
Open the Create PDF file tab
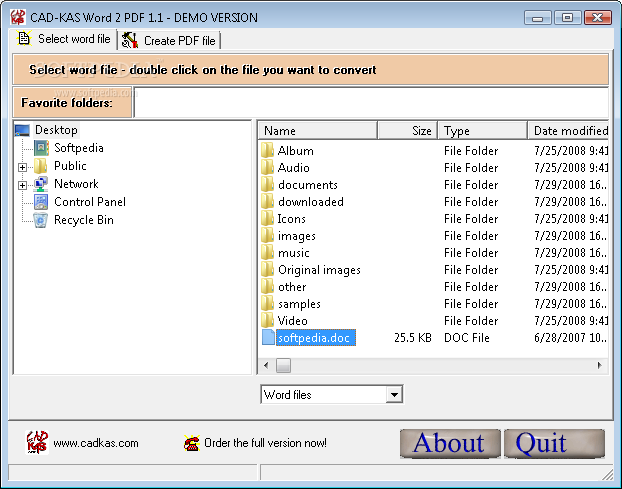pos(169,40)
